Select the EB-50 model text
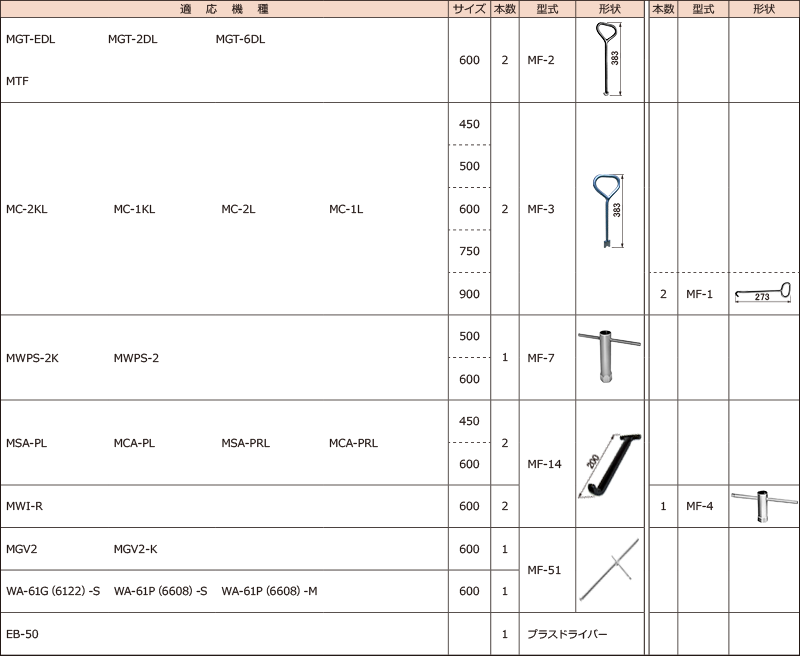The width and height of the screenshot is (800, 656). tap(22, 634)
